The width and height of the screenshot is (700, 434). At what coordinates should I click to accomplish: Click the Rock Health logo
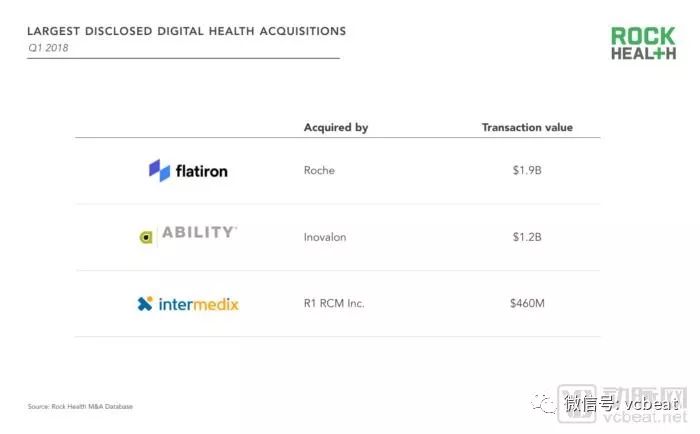coord(643,43)
